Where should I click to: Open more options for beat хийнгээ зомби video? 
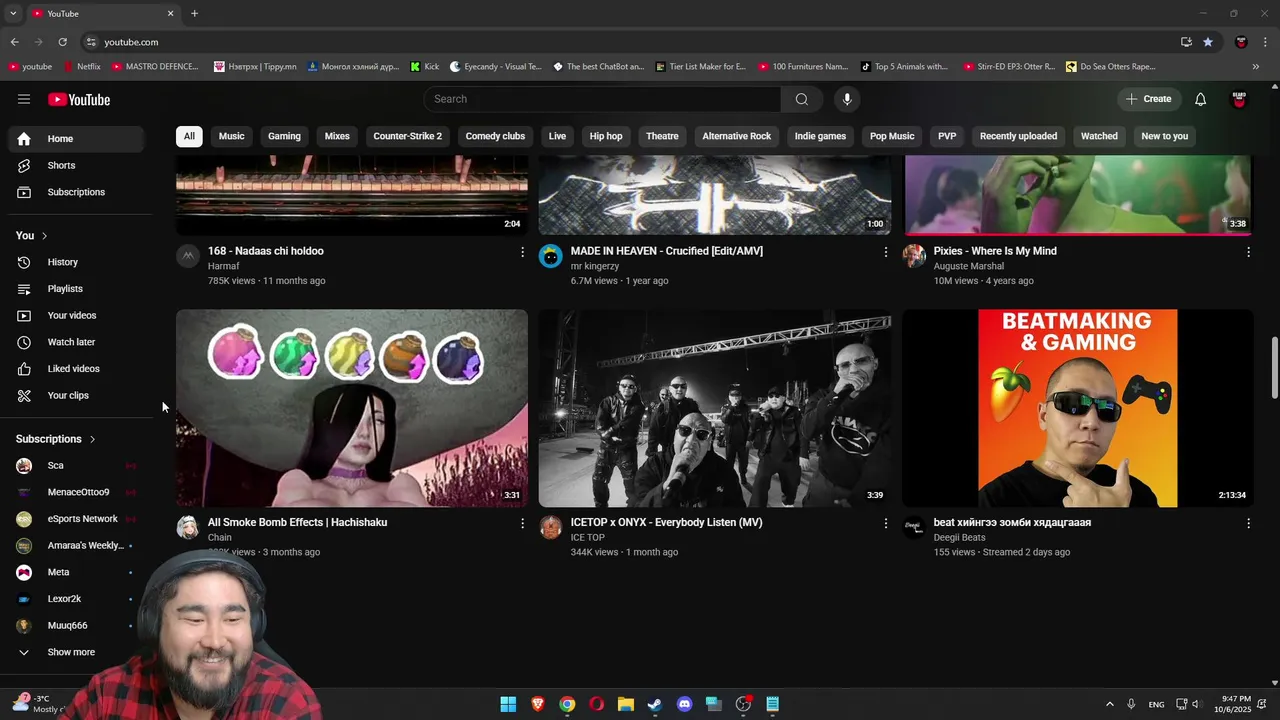click(x=1248, y=523)
